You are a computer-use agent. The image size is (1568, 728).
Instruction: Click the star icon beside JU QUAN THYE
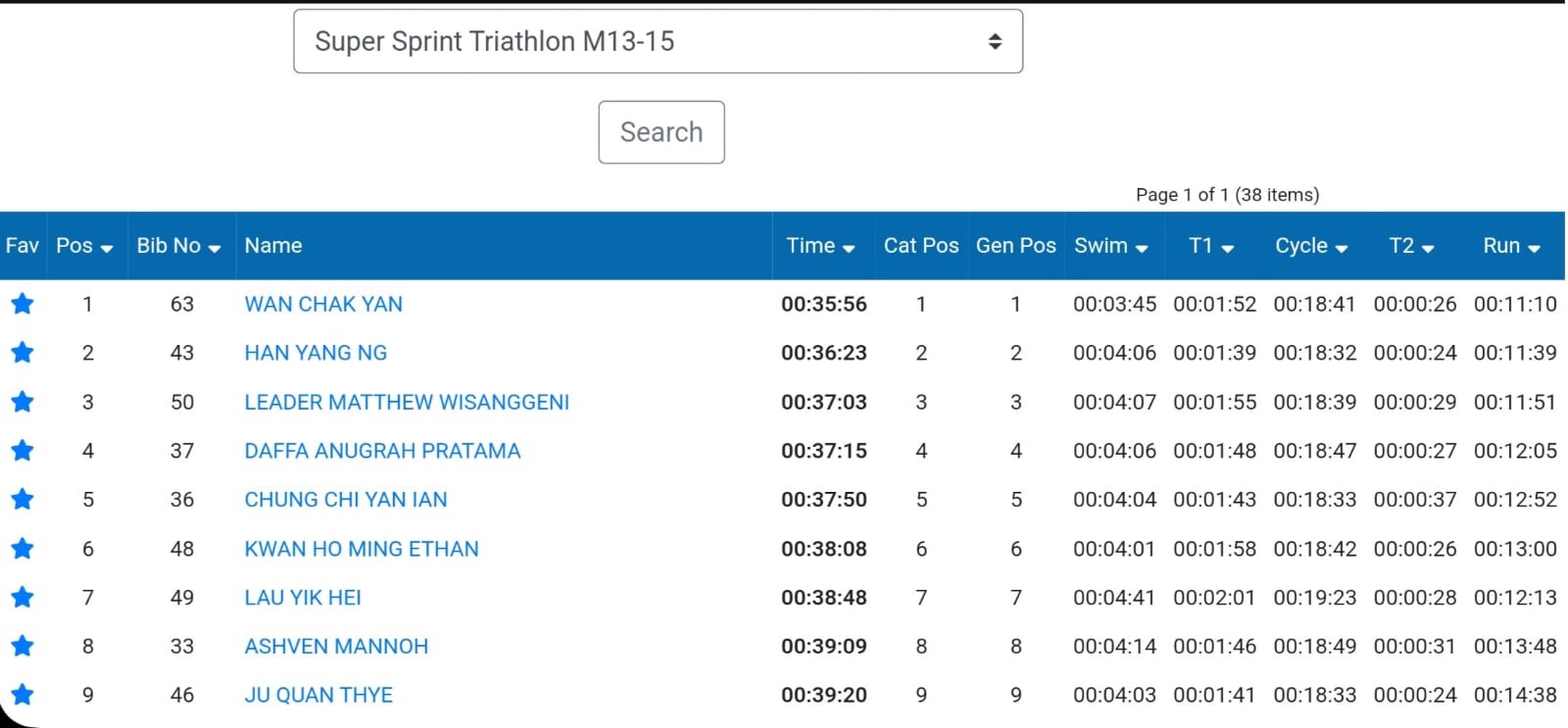pos(23,695)
